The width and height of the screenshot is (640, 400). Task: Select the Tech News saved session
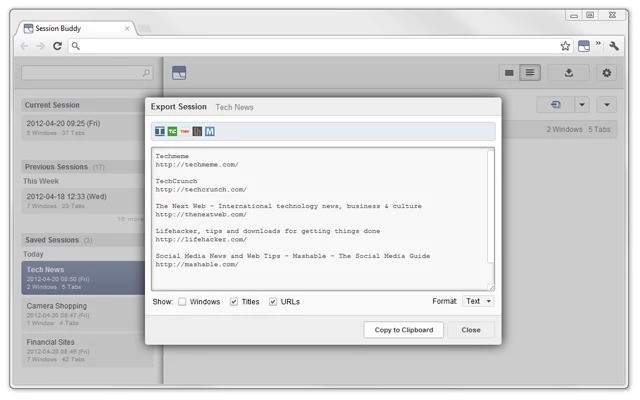83,278
